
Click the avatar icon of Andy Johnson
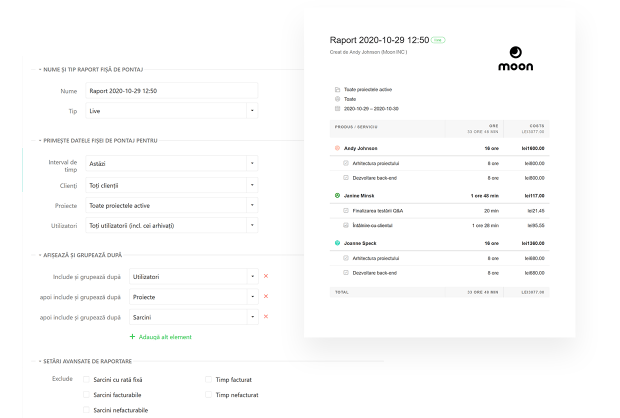pos(336,147)
